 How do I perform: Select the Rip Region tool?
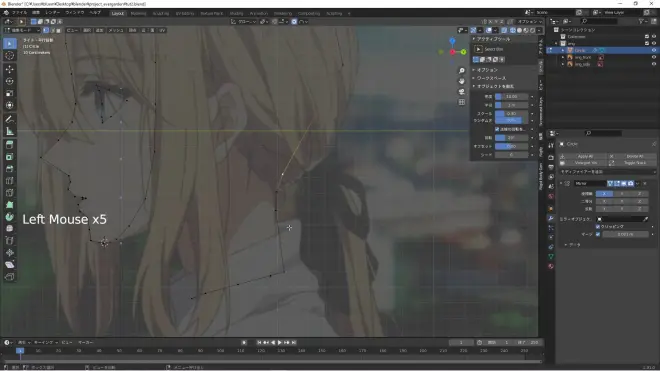click(10, 277)
